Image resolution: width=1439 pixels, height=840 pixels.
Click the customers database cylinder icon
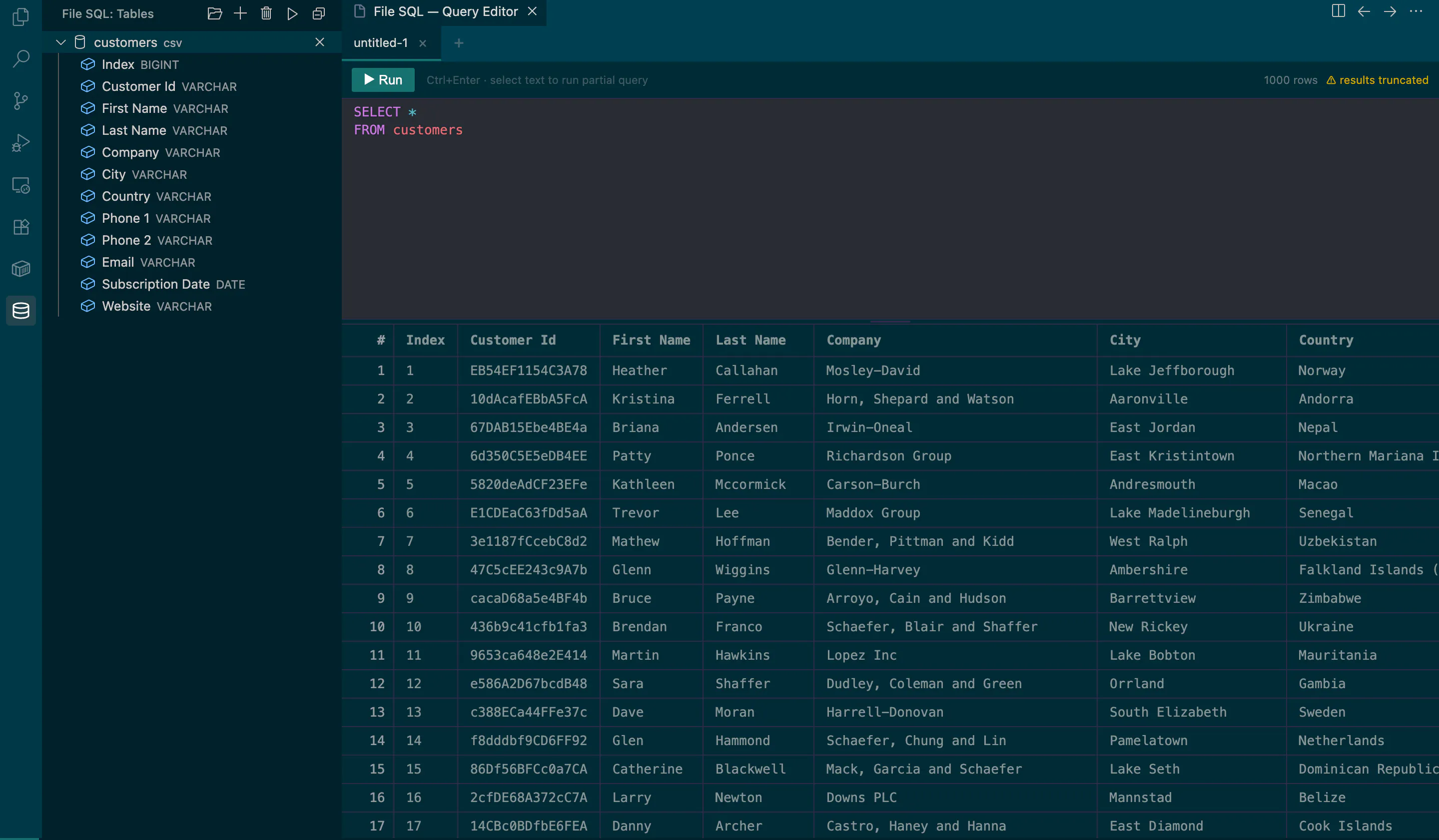tap(80, 42)
